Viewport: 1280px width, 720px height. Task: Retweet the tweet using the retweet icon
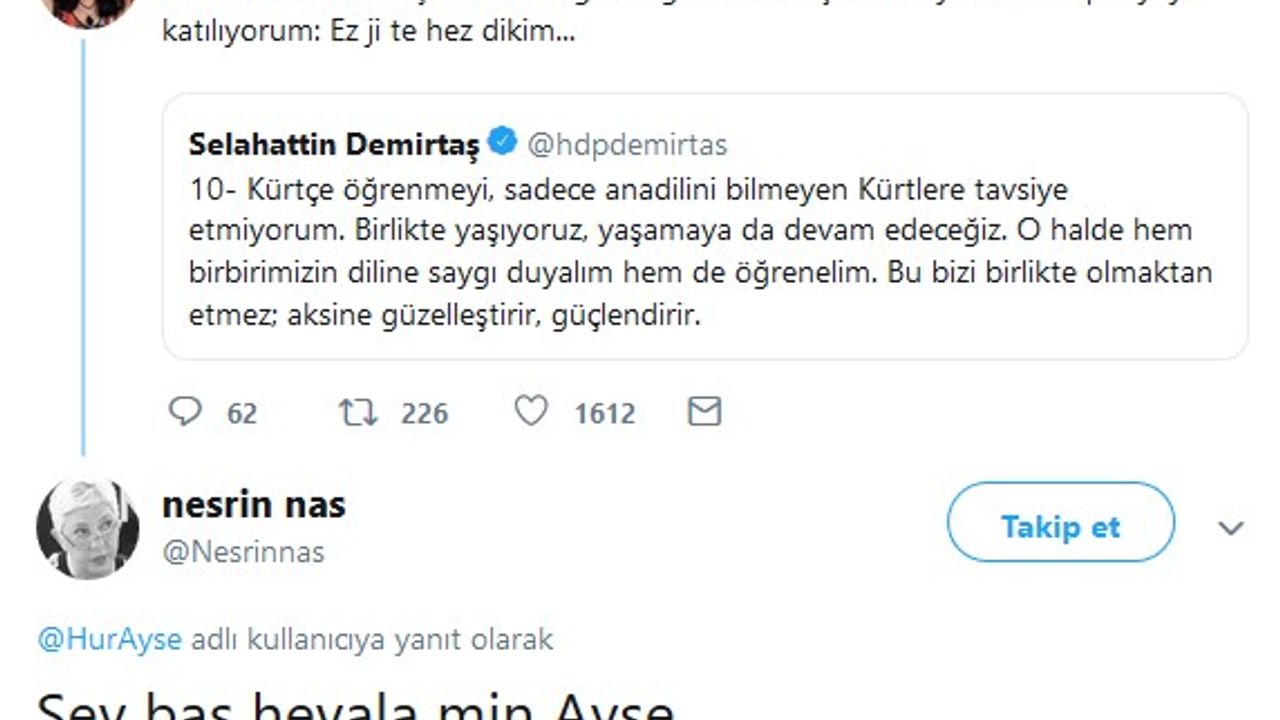359,412
